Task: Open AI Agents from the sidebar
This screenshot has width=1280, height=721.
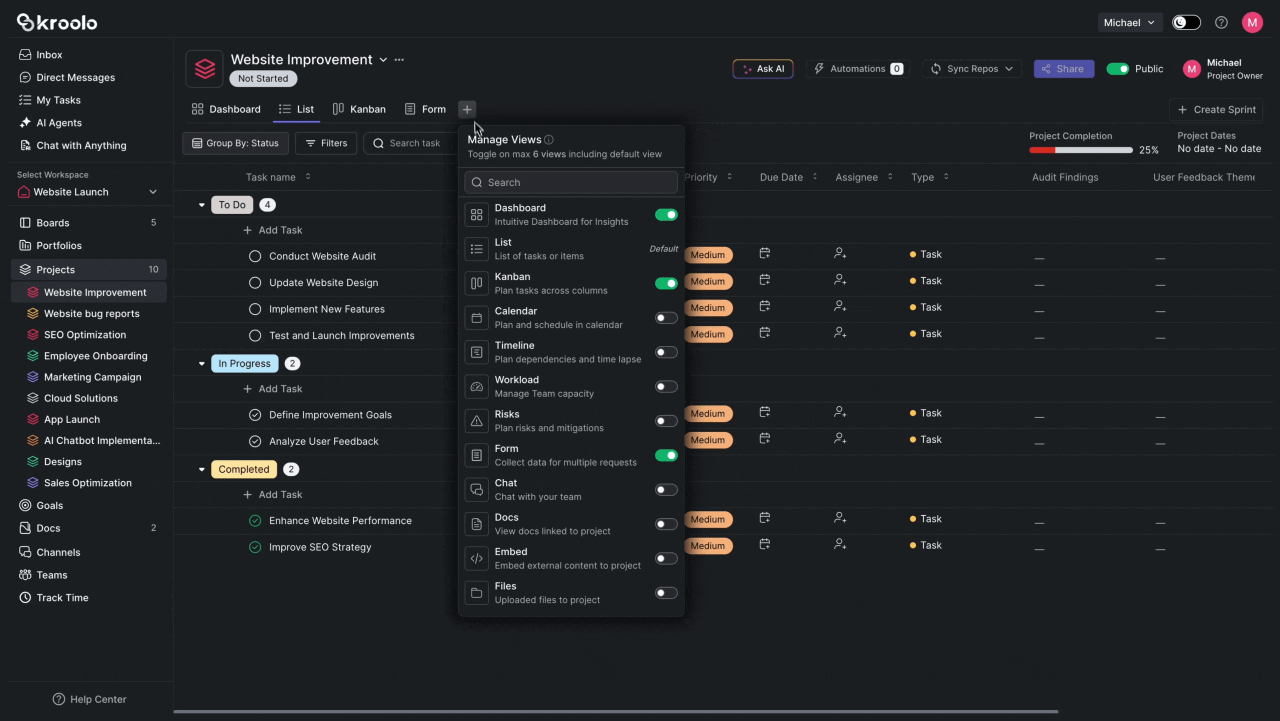Action: [56, 122]
